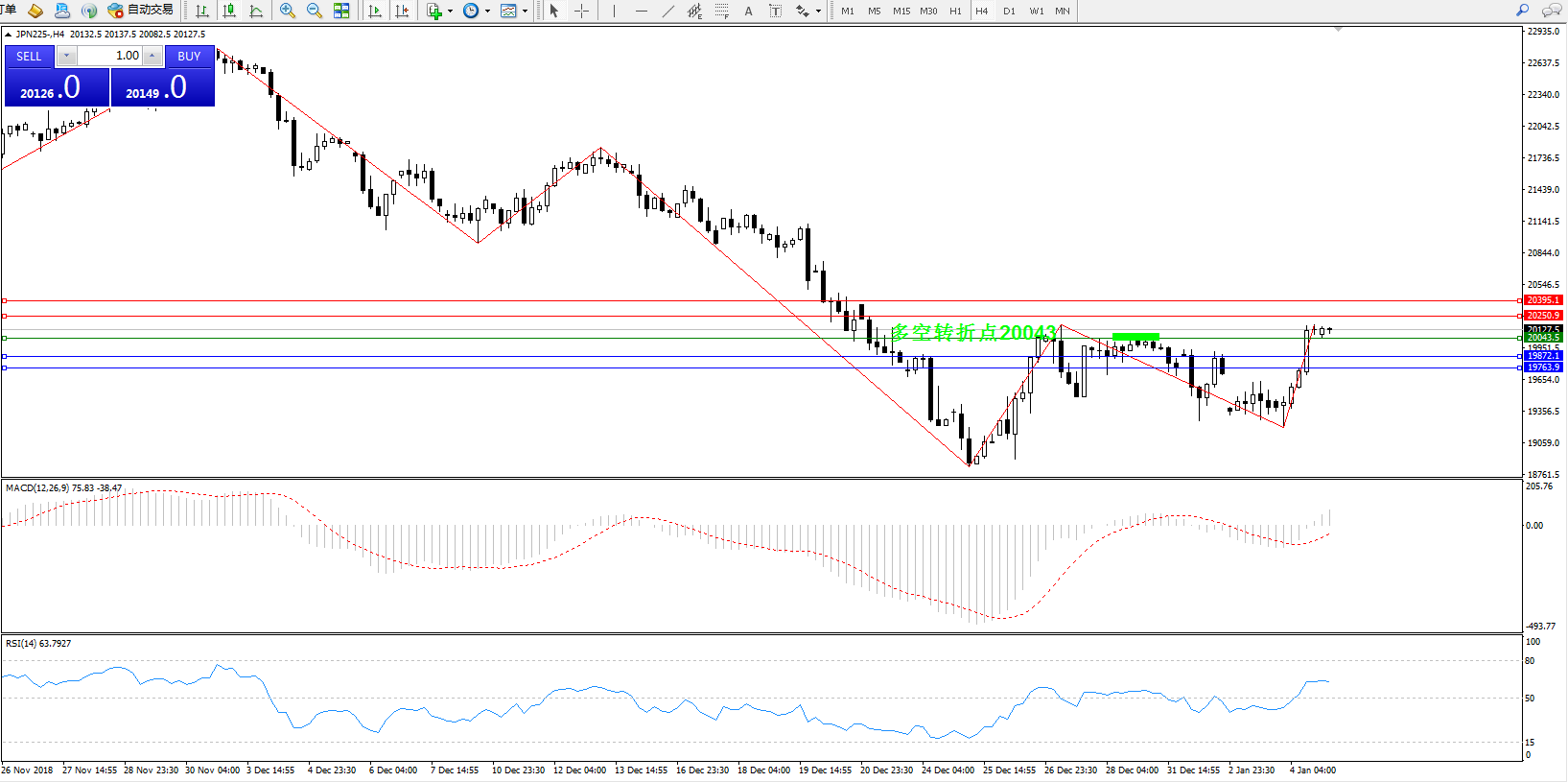The image size is (1568, 782).
Task: Toggle candlestick chart mode
Action: click(229, 11)
